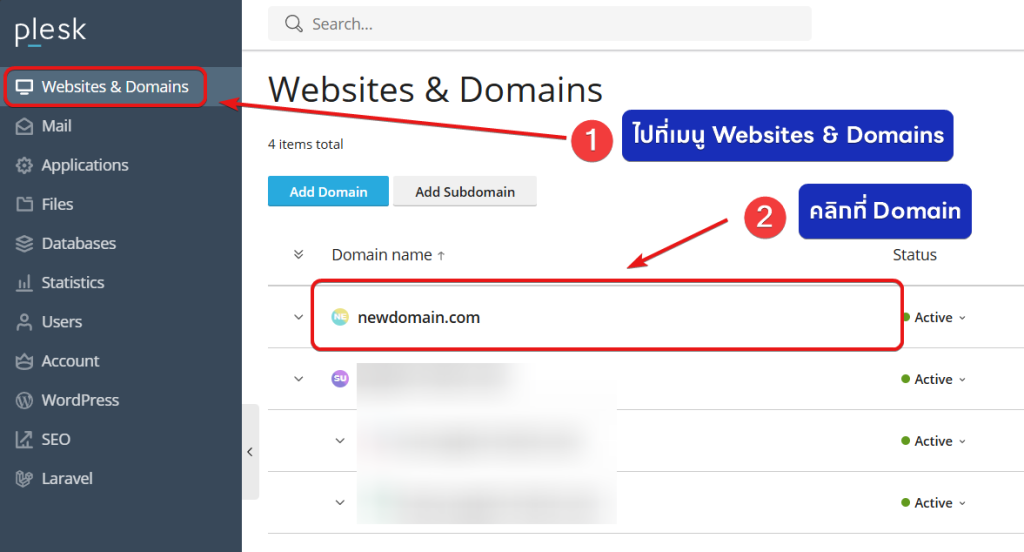Collapse the sidebar with arrow handle
This screenshot has height=552, width=1024.
pyautogui.click(x=250, y=452)
